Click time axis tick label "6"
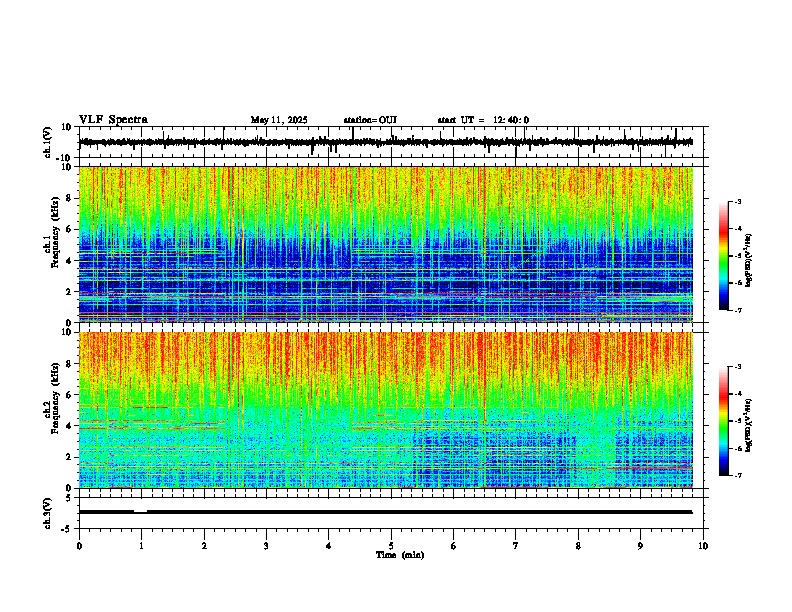Screen dimensions: 792x612 coord(454,546)
